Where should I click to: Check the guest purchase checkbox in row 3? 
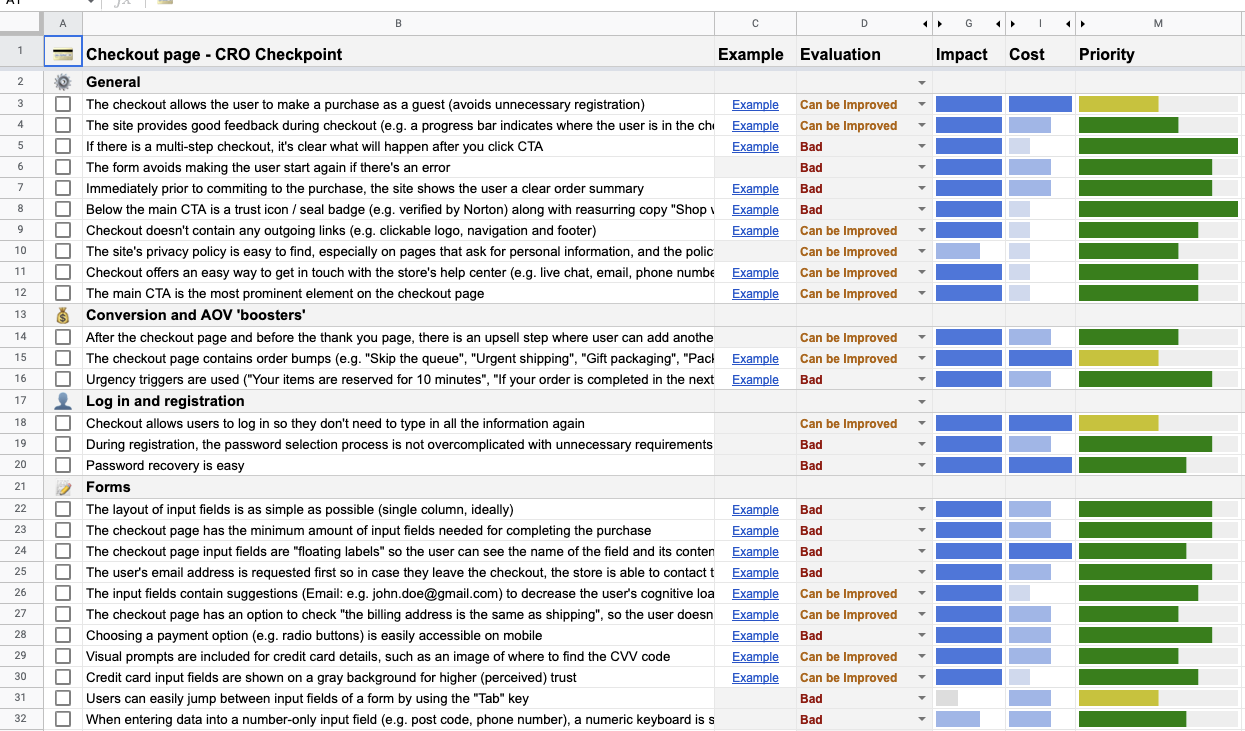(63, 104)
